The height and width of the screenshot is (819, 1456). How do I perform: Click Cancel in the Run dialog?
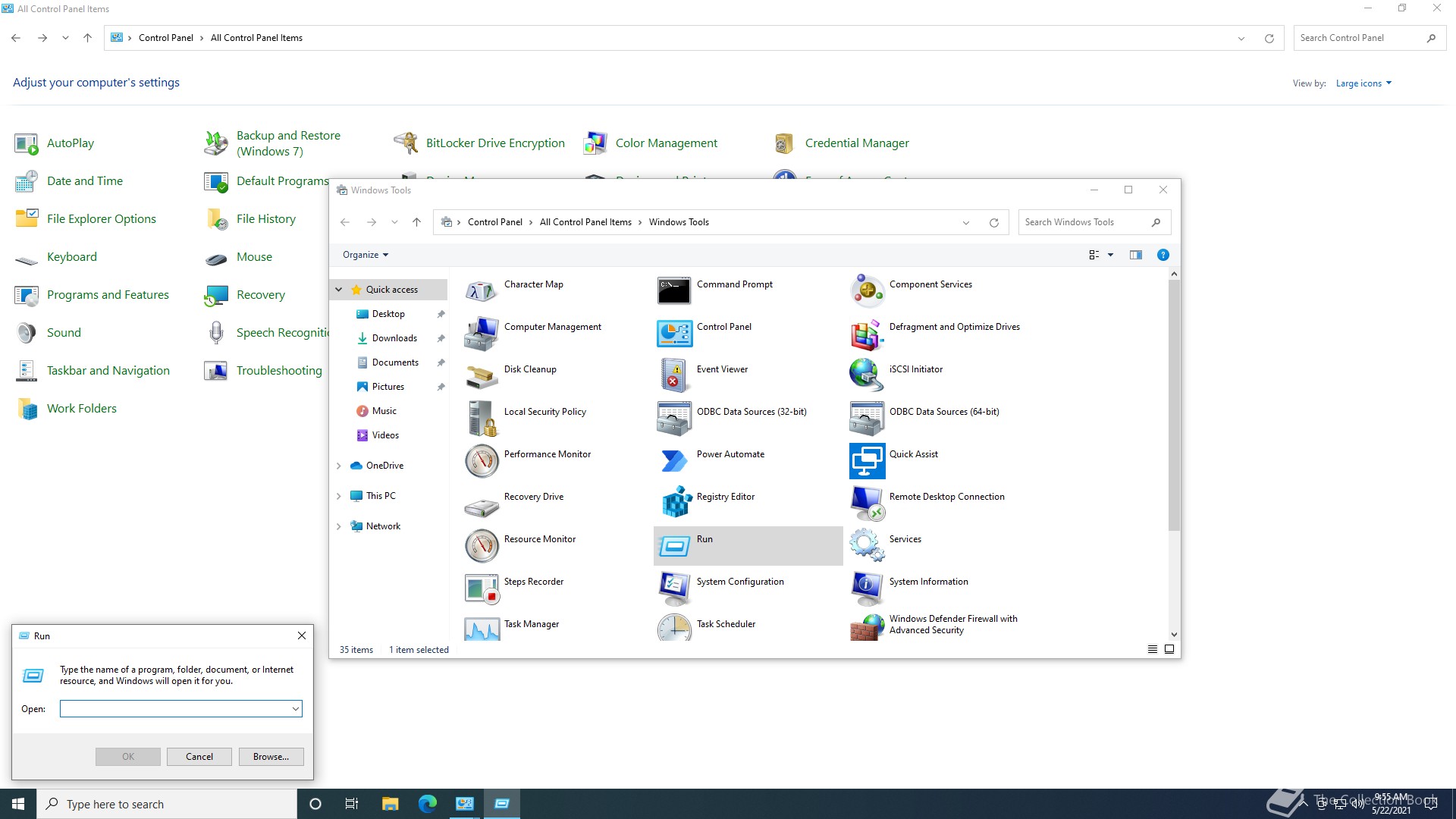(x=199, y=757)
